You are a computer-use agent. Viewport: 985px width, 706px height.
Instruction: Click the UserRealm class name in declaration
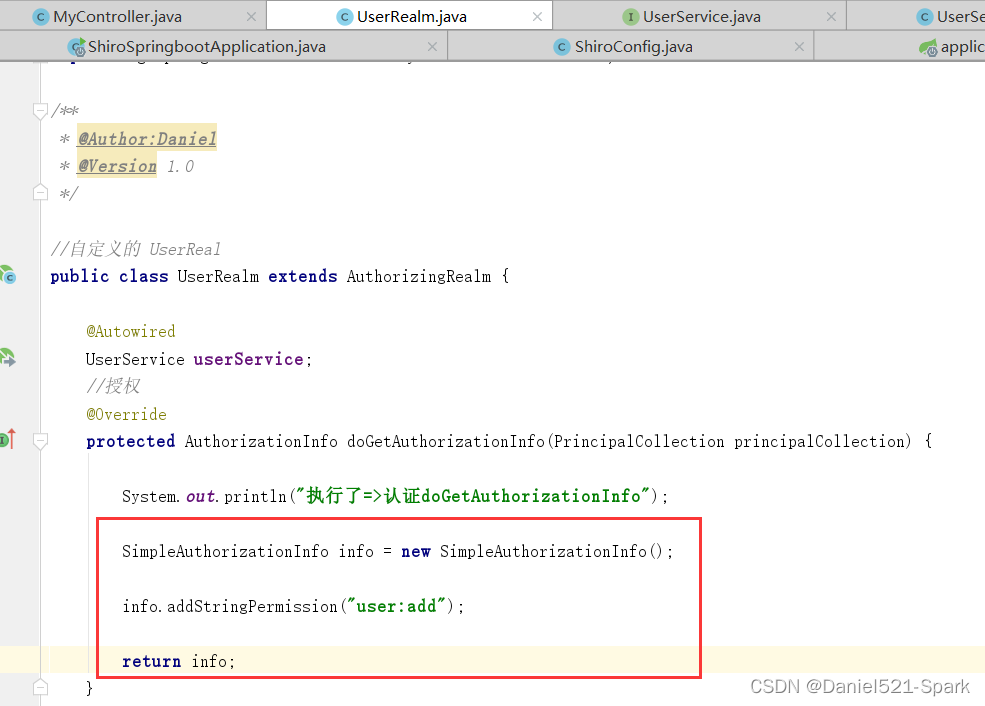click(218, 276)
